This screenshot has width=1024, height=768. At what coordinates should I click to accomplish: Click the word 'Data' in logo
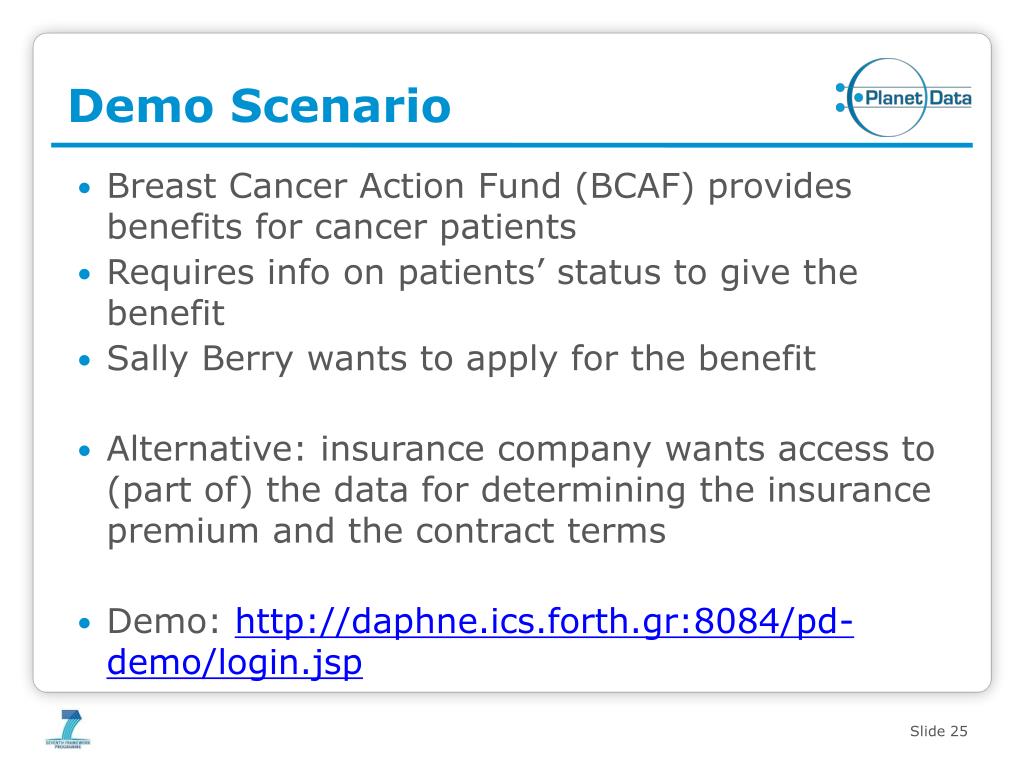[950, 98]
